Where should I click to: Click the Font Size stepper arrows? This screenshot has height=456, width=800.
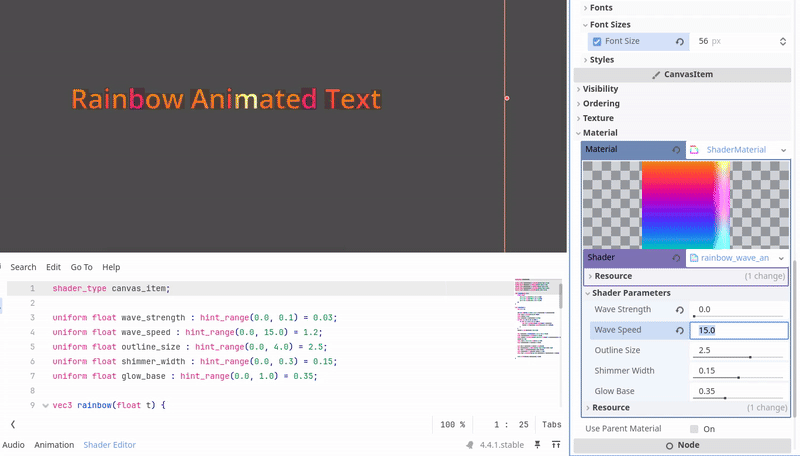783,42
